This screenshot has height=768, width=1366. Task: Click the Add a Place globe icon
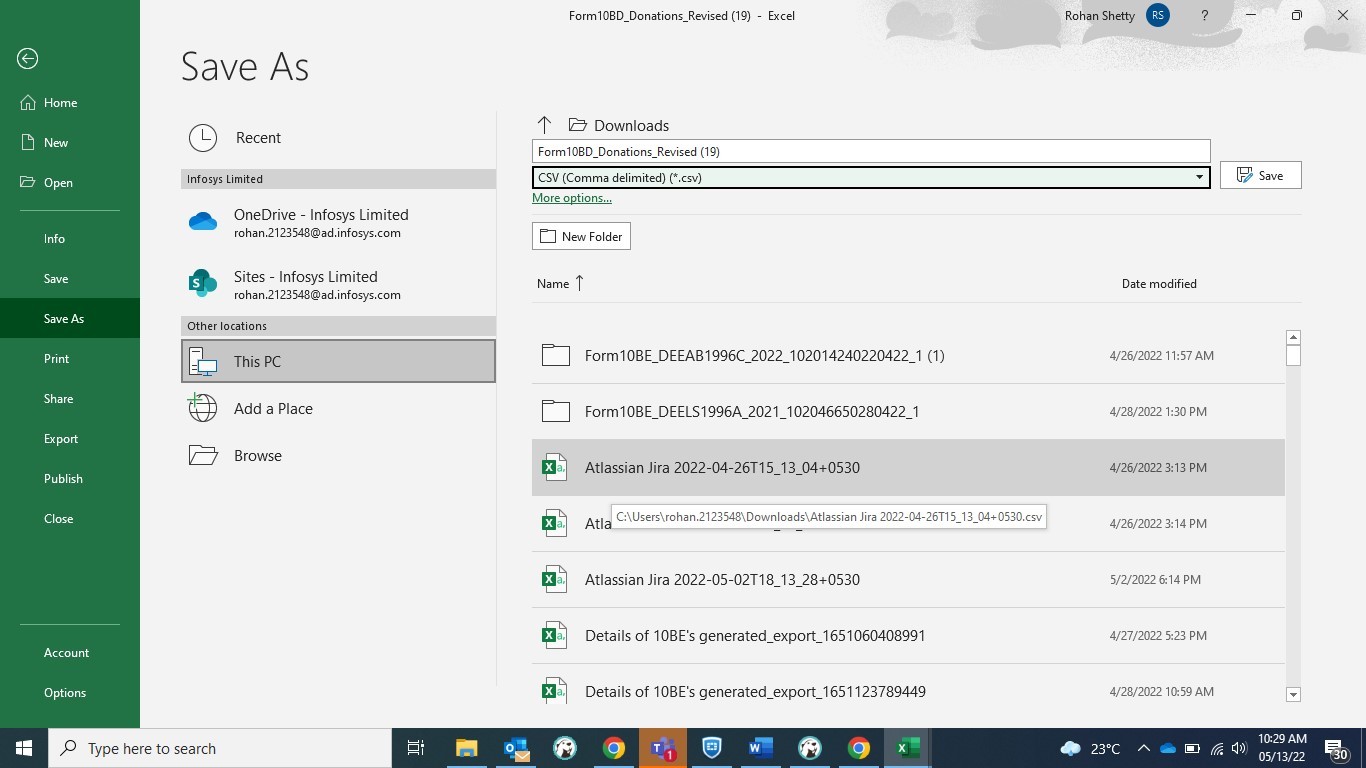point(203,408)
